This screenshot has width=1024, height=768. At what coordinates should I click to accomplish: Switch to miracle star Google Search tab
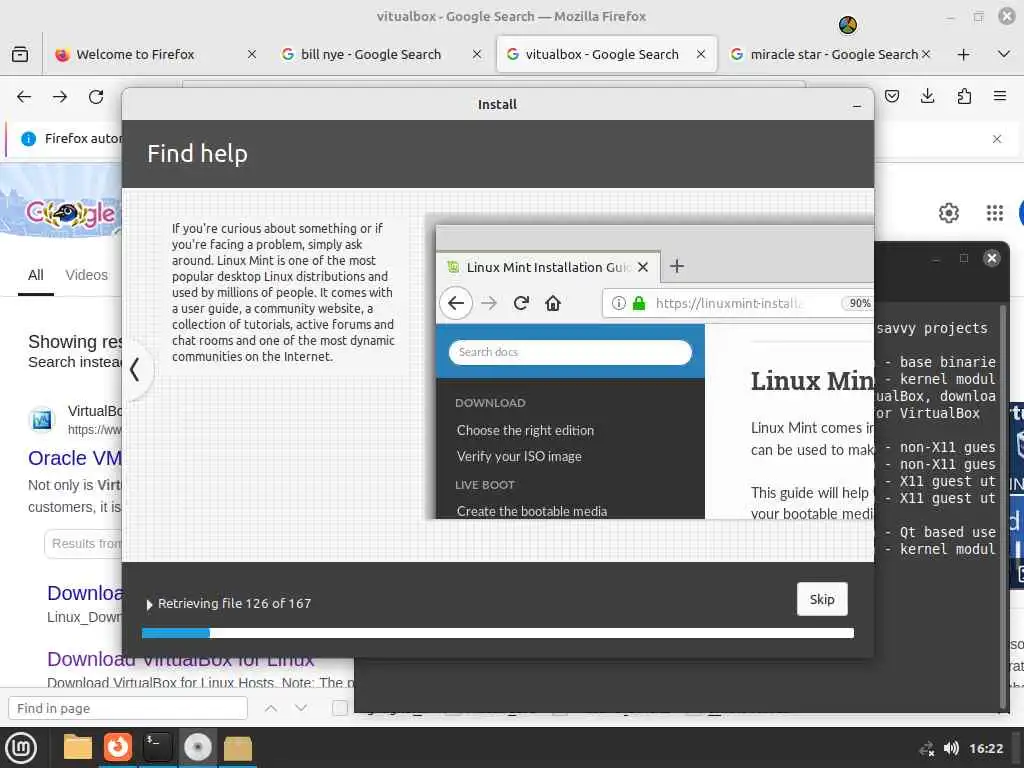[834, 54]
